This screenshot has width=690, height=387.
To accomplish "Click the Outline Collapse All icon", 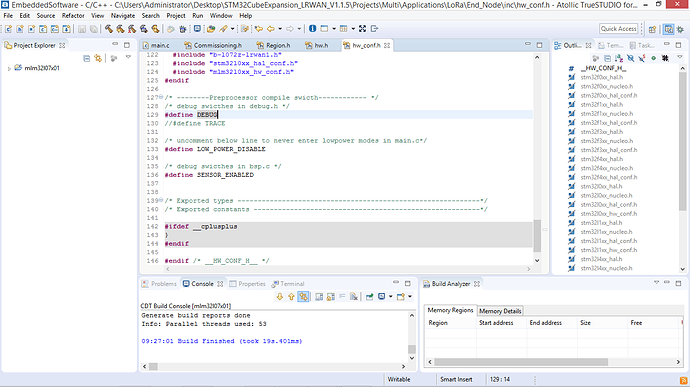I will coord(607,58).
